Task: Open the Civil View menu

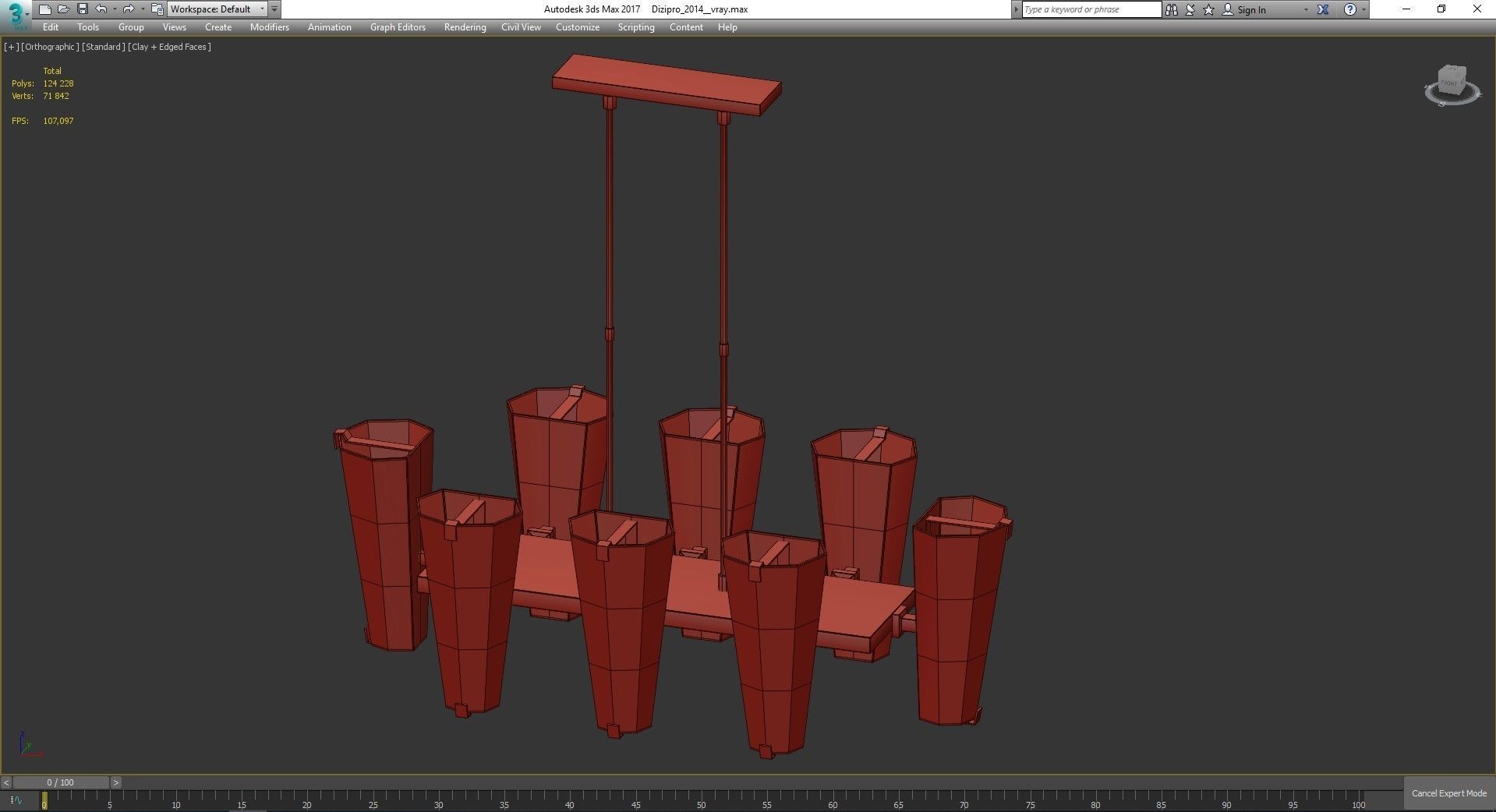Action: pos(521,27)
